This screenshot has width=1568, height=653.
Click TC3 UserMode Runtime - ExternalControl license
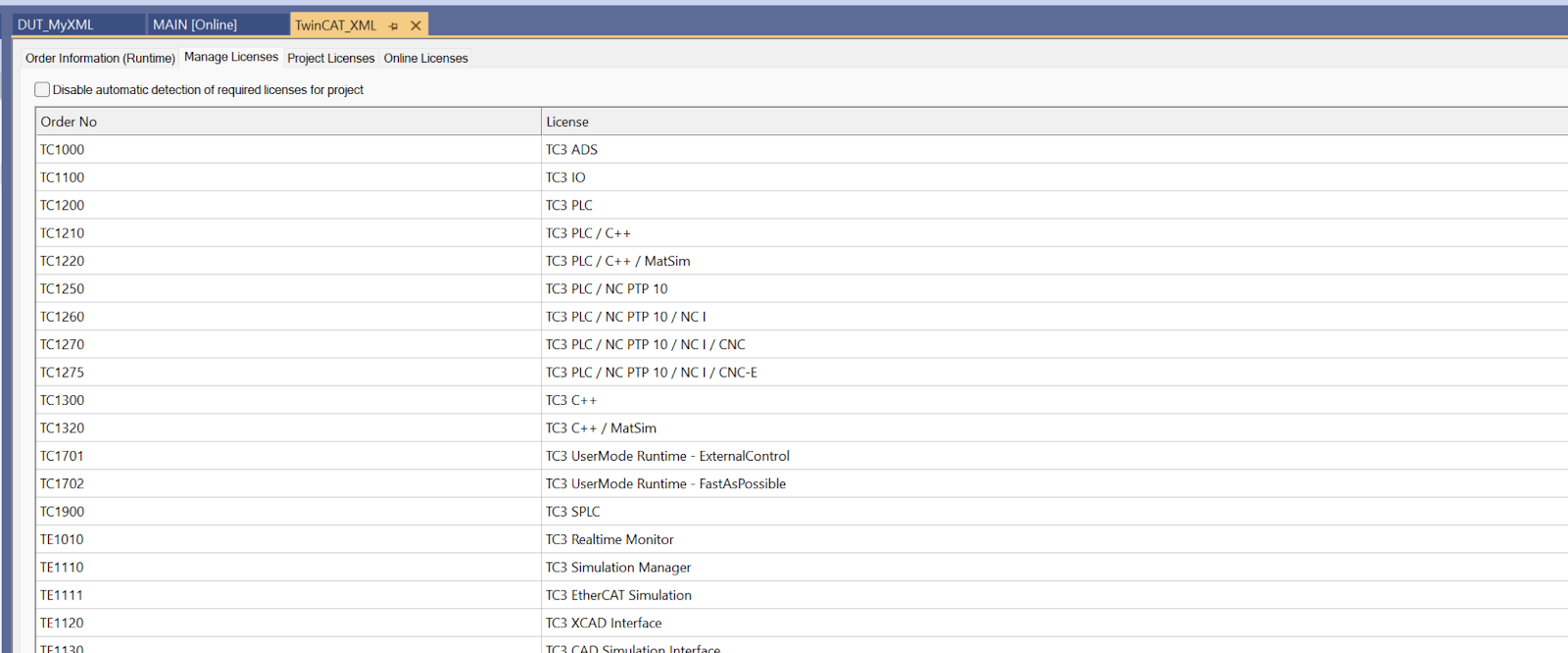tap(1054, 456)
